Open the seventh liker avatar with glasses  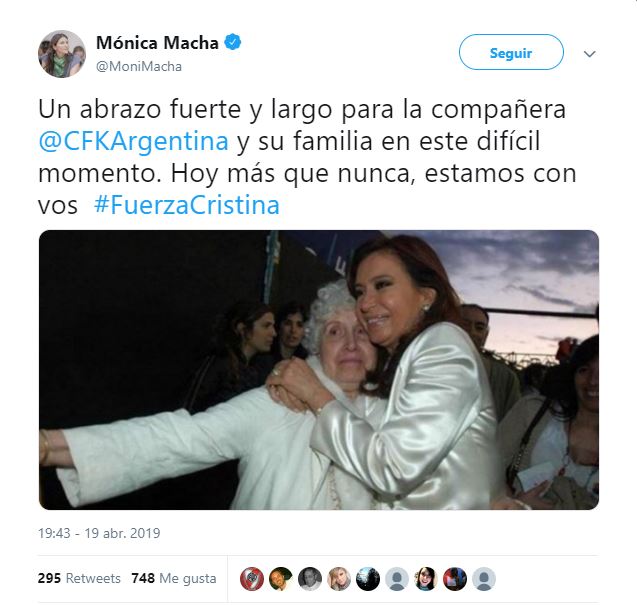coord(426,579)
